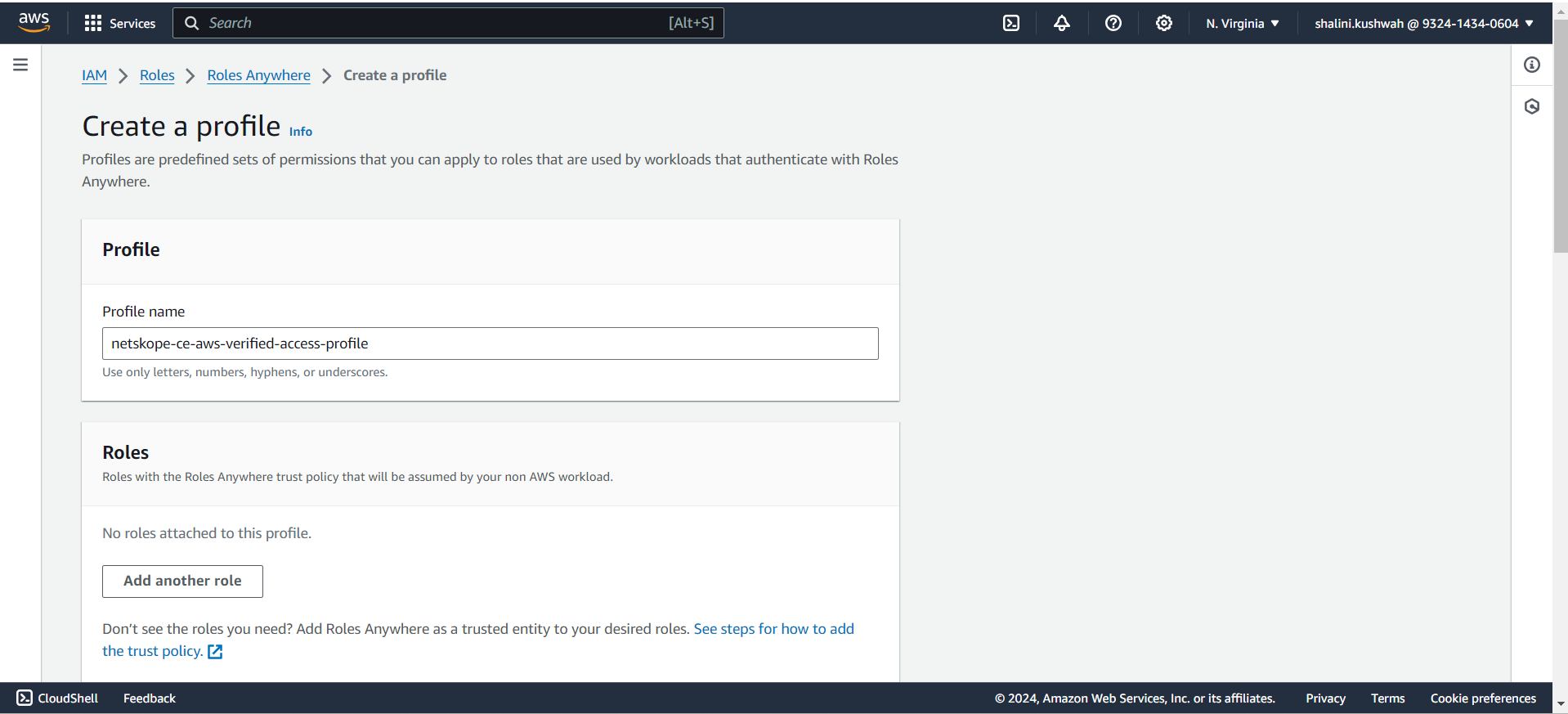Open the Info link beside Create a profile
The width and height of the screenshot is (1568, 714).
click(x=301, y=132)
